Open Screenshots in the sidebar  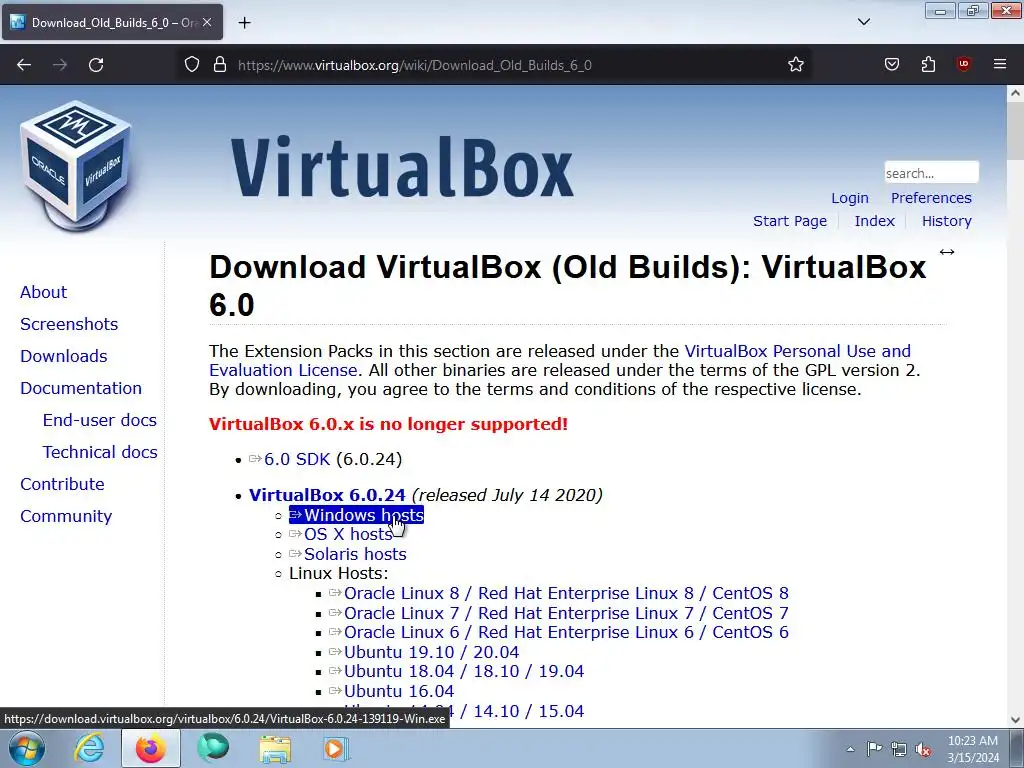click(x=69, y=324)
